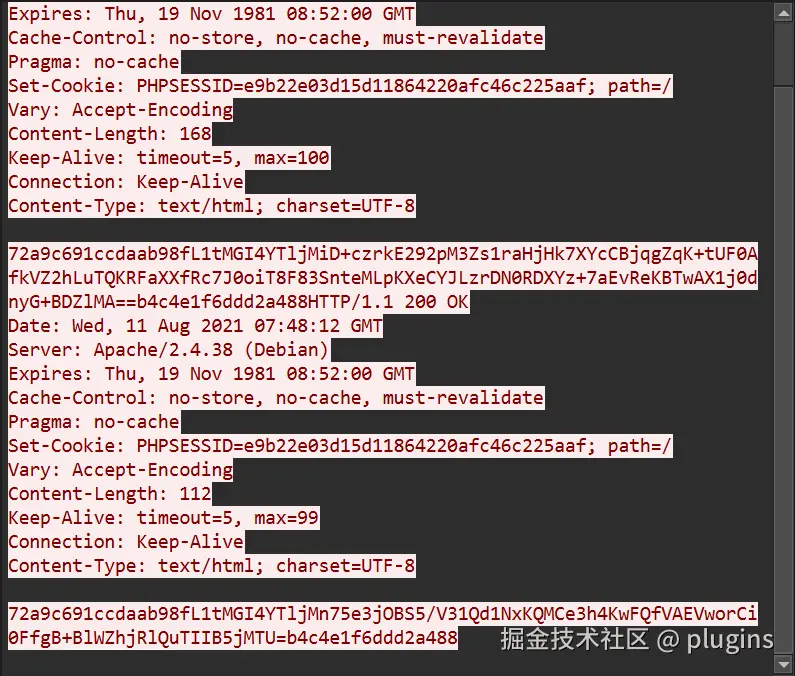Click the first Set-Cookie PHPSESSID line
795x676 pixels.
coord(340,86)
